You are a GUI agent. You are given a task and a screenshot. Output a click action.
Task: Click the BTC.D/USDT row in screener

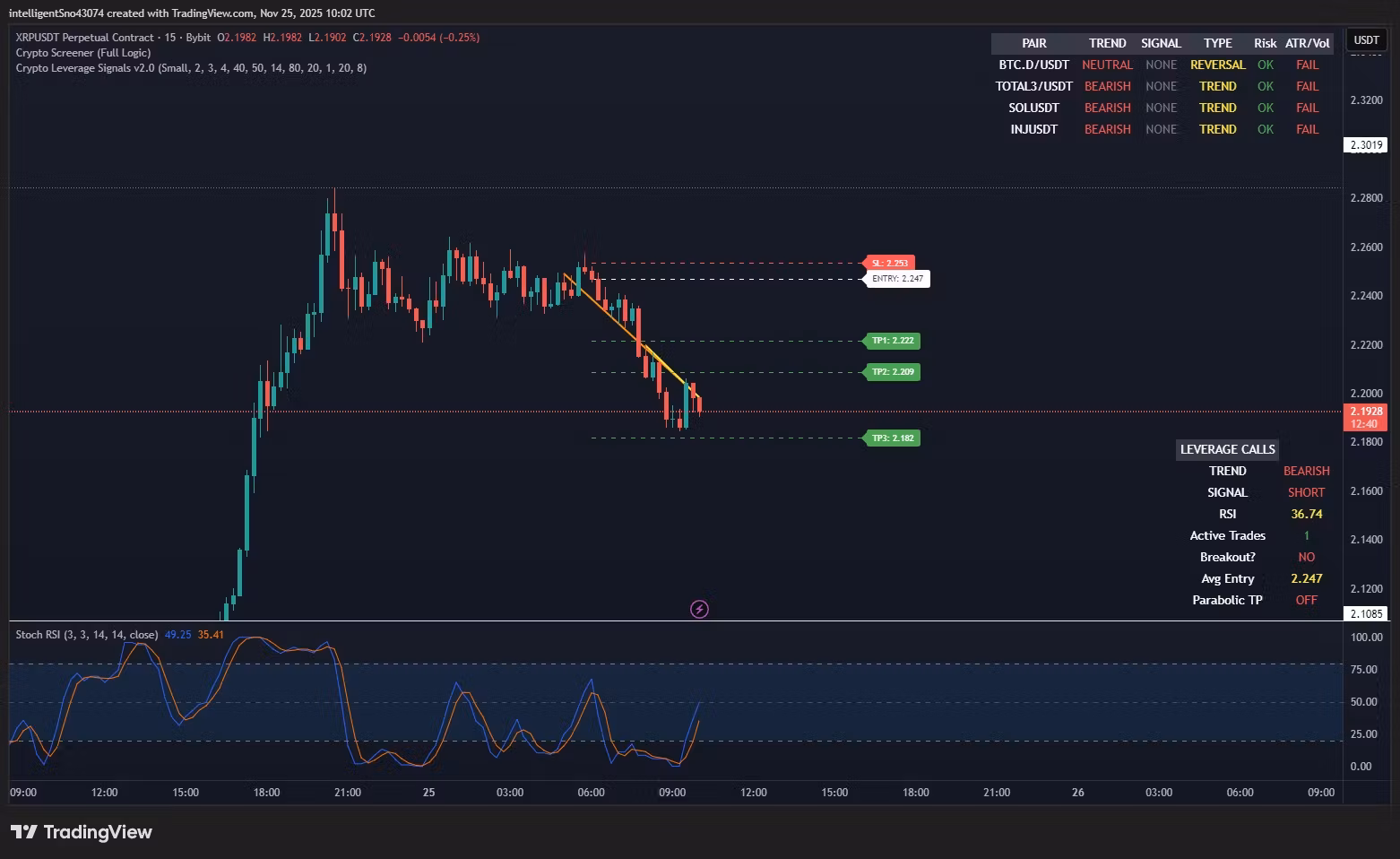[1162, 65]
